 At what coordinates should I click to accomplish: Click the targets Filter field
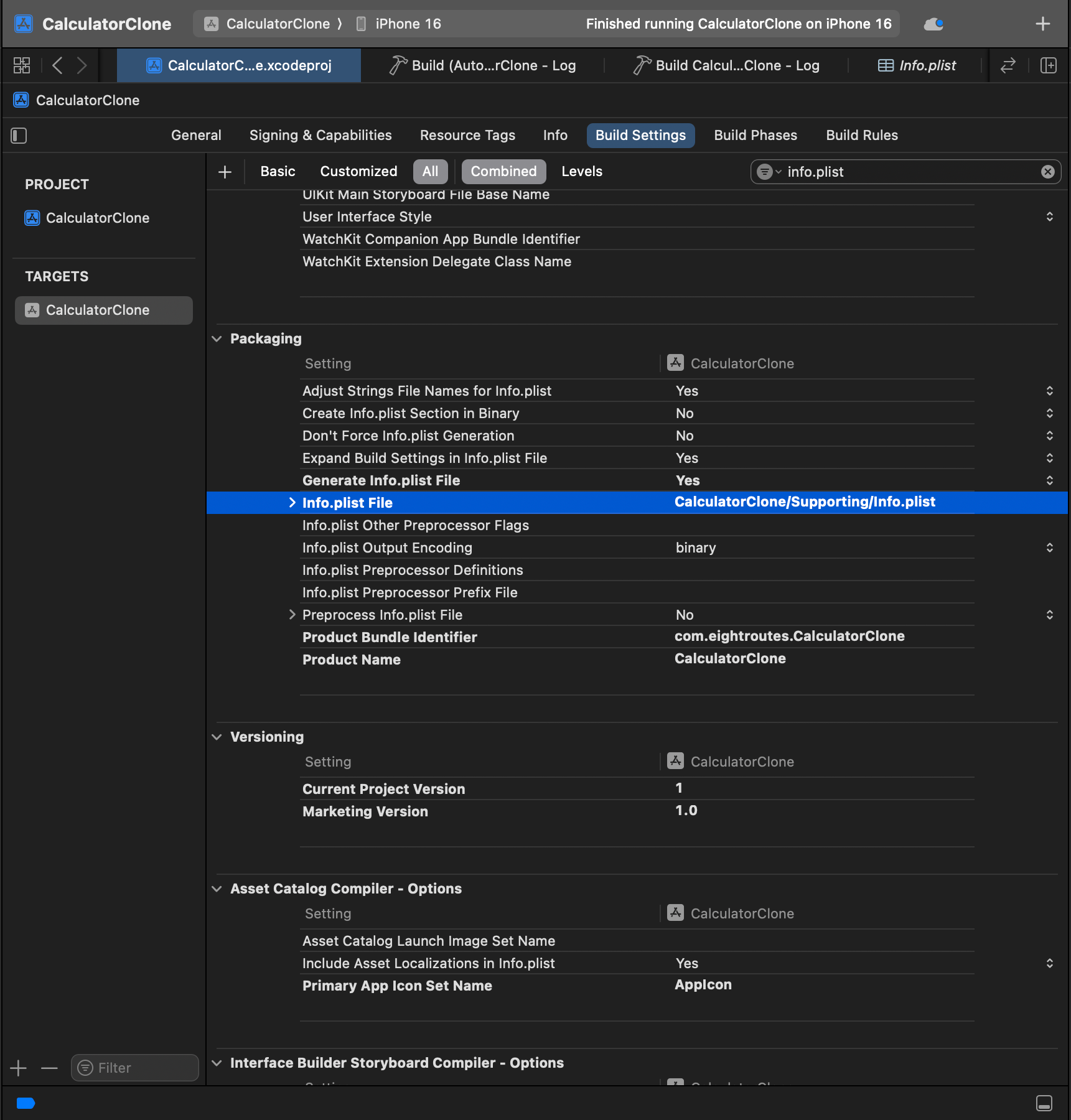point(135,1068)
